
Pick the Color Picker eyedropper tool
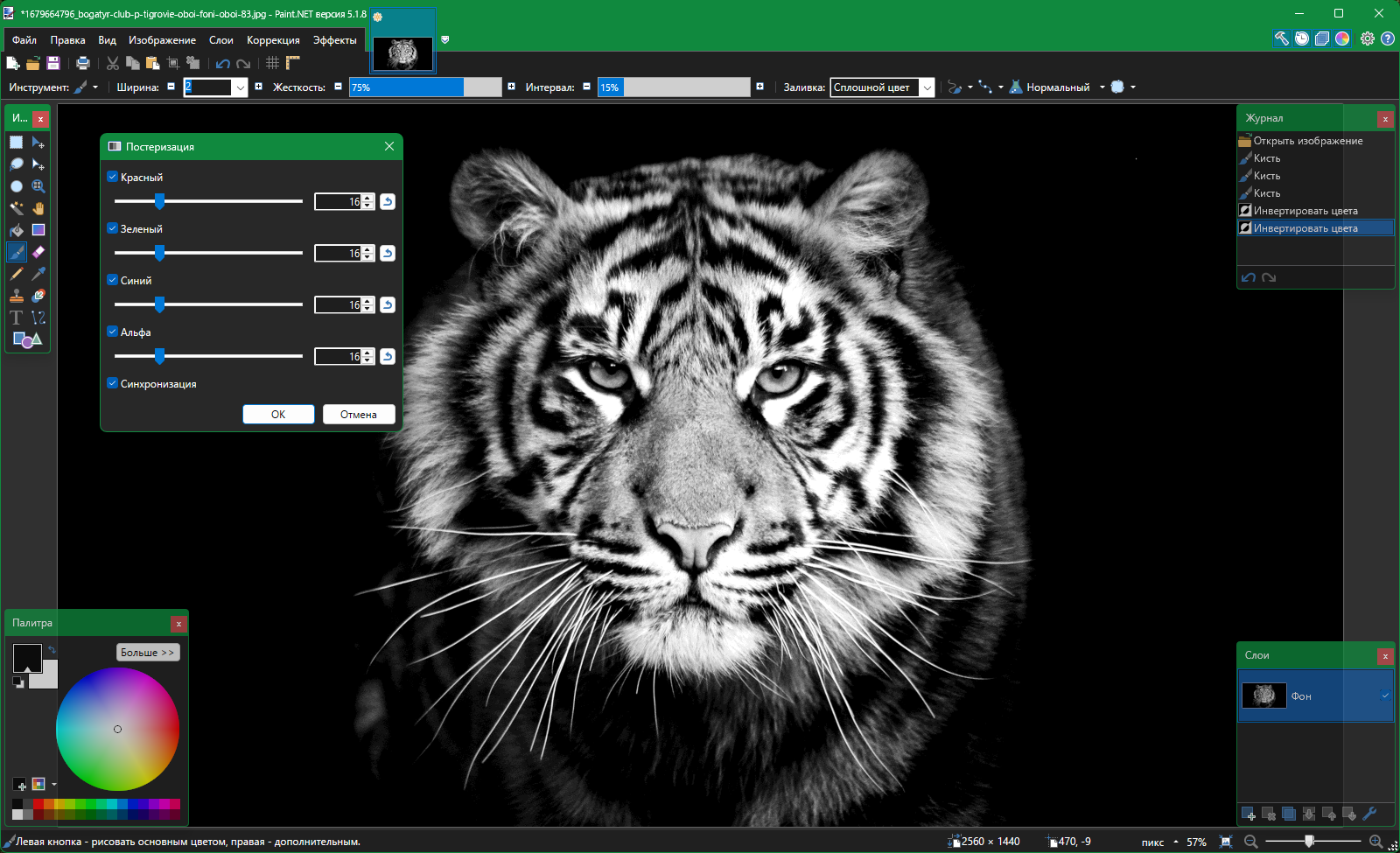click(x=38, y=274)
